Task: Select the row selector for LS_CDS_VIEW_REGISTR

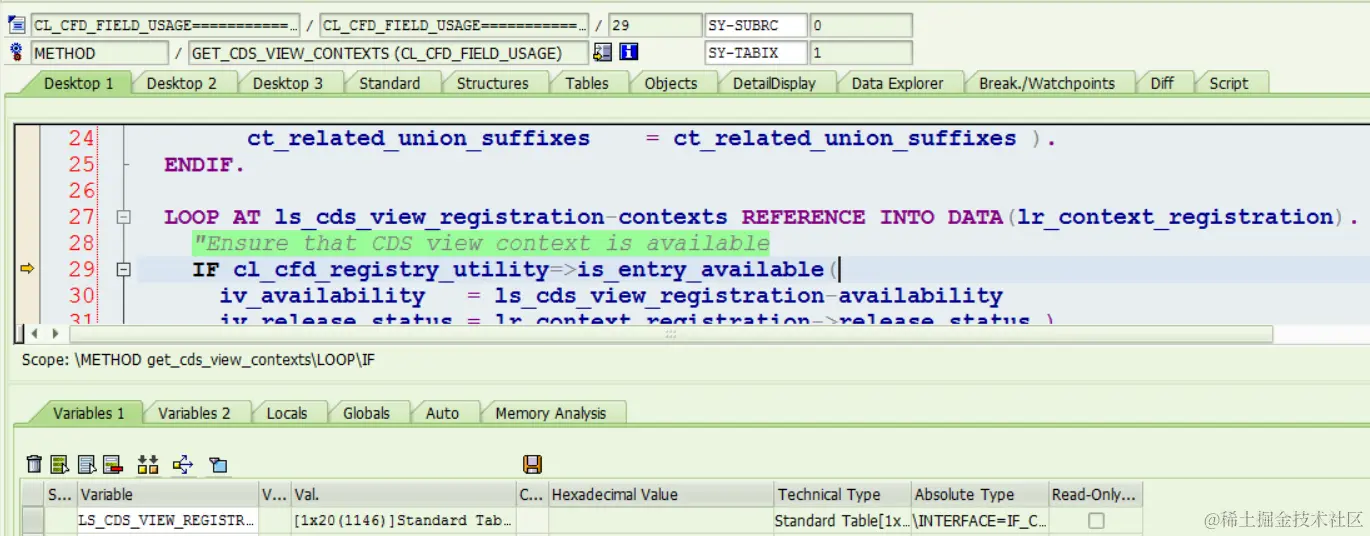Action: click(33, 521)
